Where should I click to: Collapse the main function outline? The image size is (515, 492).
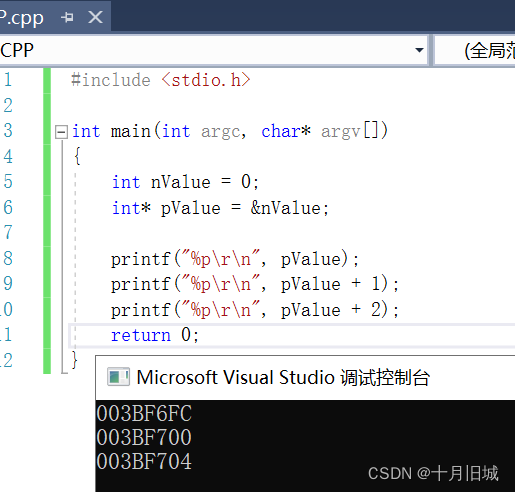61,132
